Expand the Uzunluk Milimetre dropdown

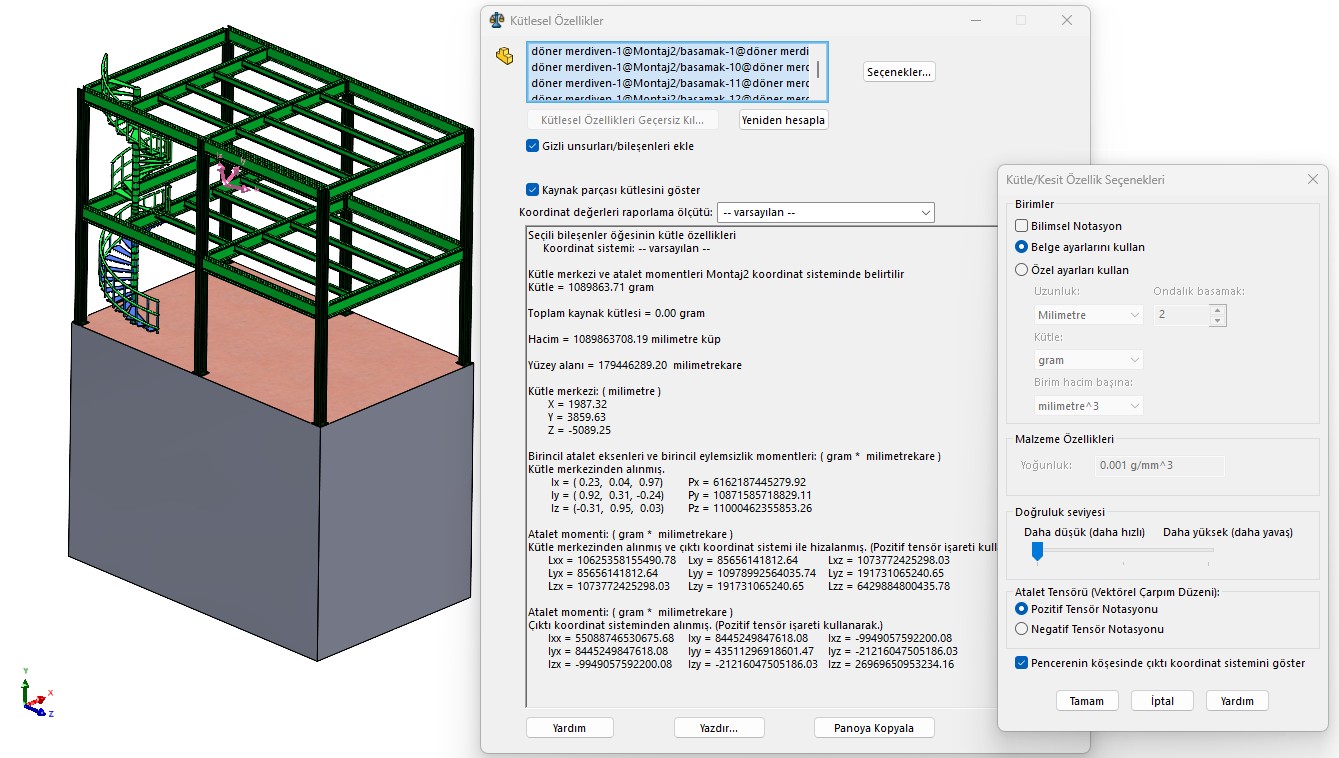[x=1089, y=315]
